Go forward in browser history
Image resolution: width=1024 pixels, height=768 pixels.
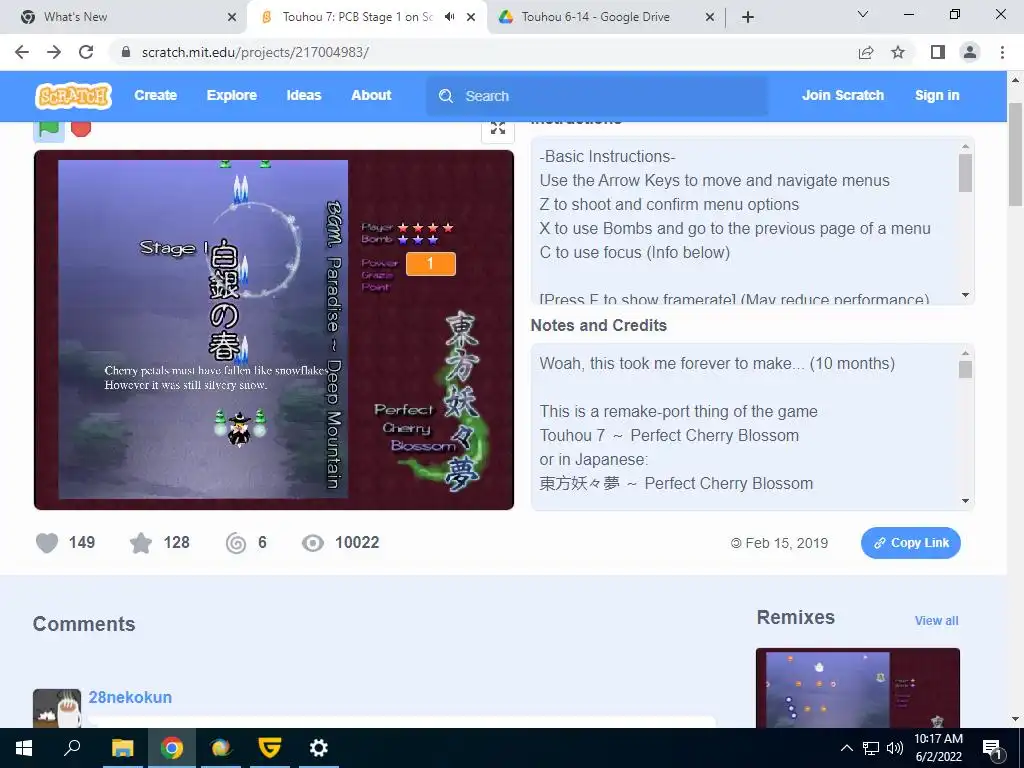click(54, 52)
